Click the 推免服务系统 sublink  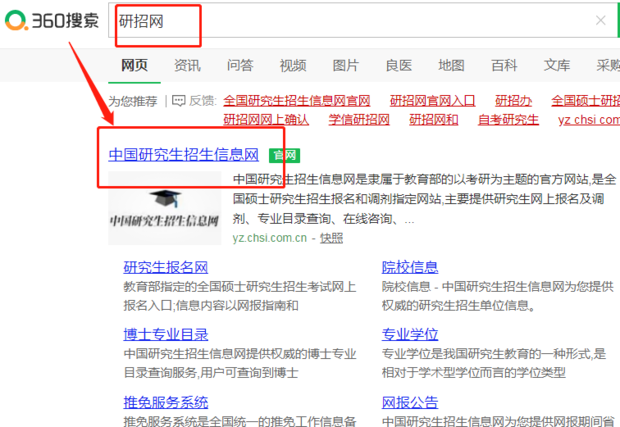click(x=166, y=402)
